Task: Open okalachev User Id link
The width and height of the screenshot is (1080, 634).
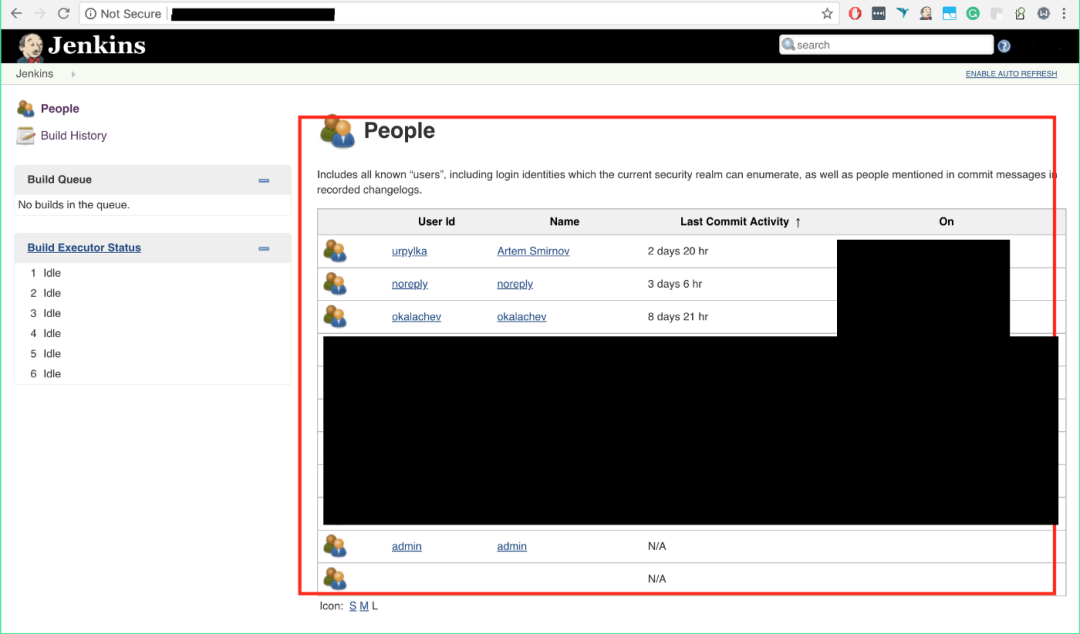Action: pyautogui.click(x=416, y=316)
